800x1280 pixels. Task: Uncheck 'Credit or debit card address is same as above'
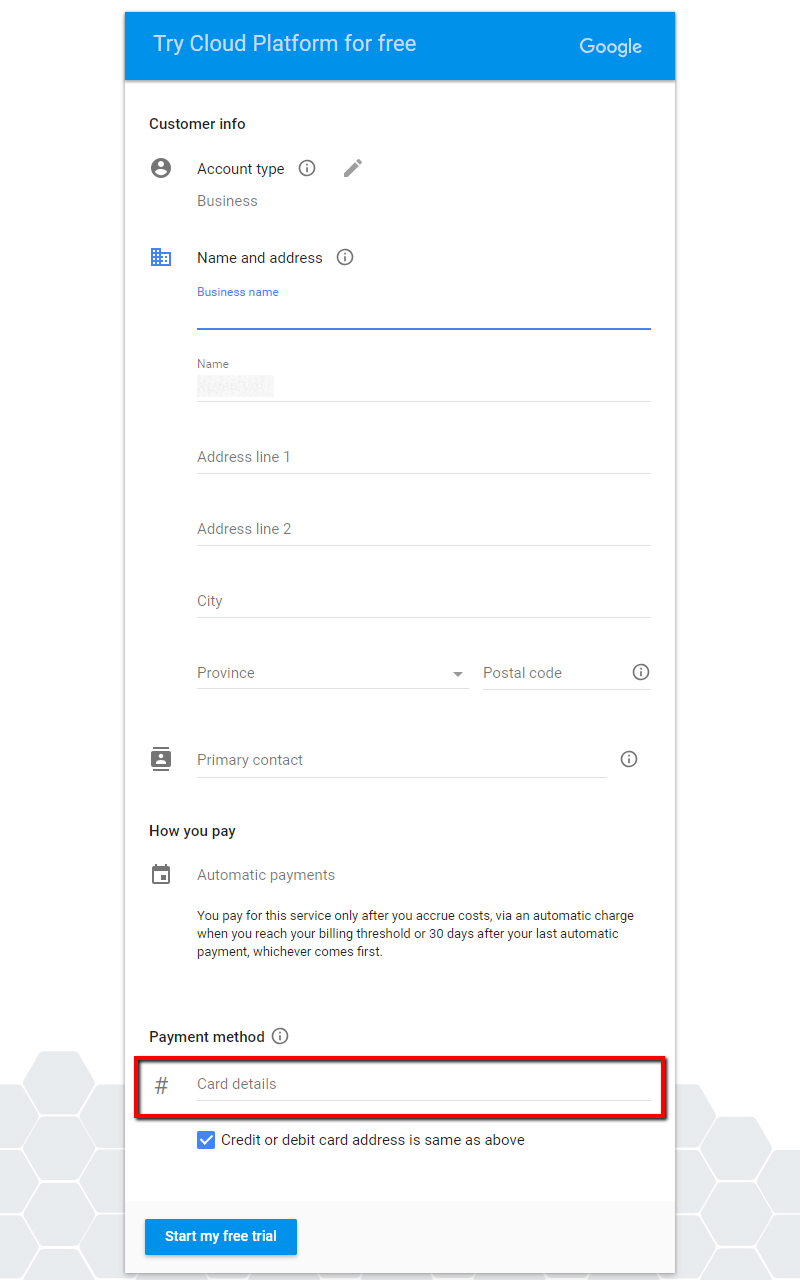point(206,1139)
